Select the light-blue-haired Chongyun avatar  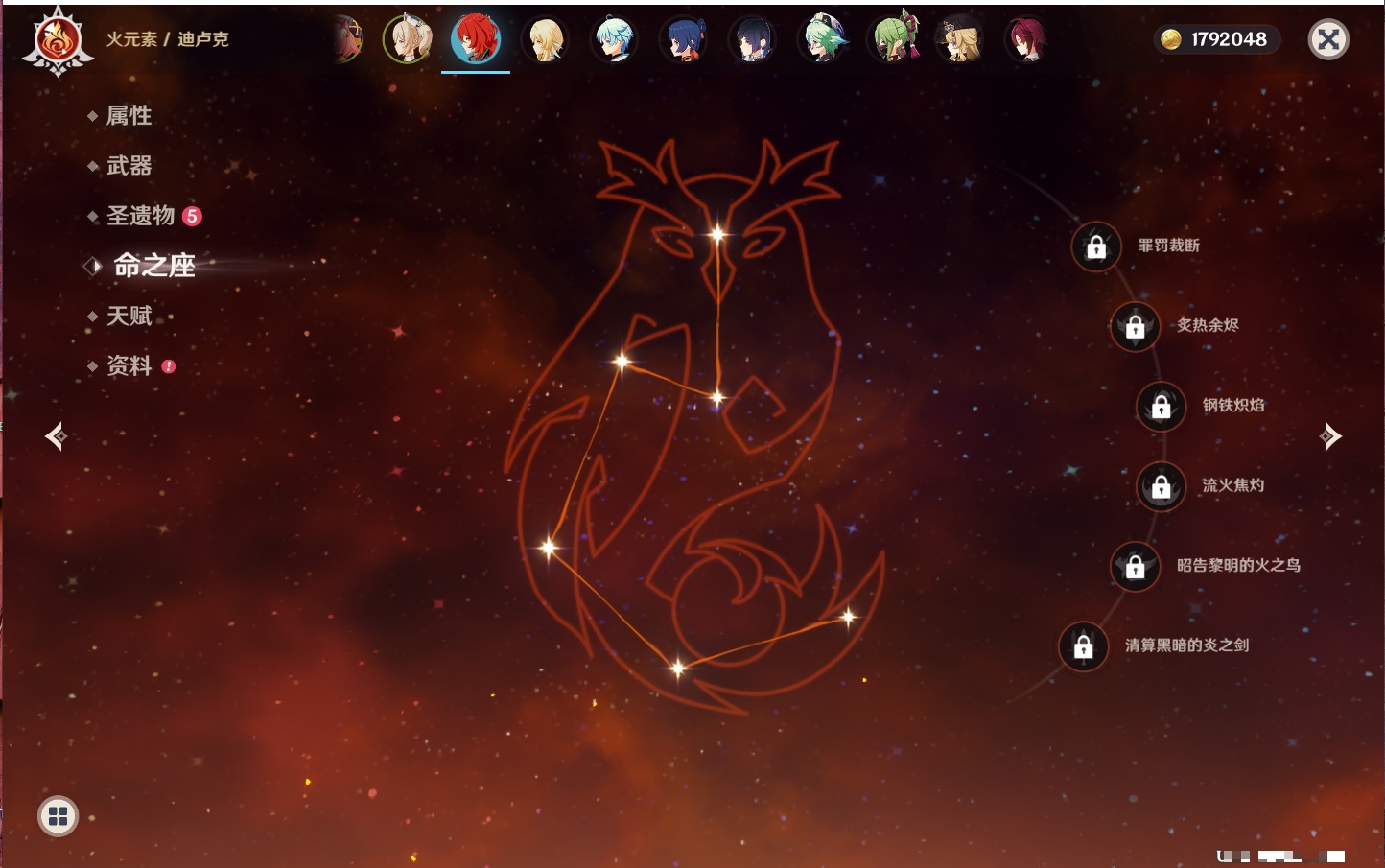pyautogui.click(x=614, y=39)
